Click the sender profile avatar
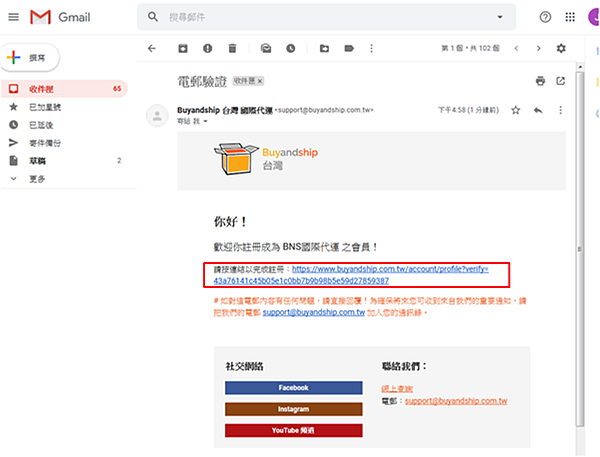This screenshot has width=600, height=457. click(157, 116)
